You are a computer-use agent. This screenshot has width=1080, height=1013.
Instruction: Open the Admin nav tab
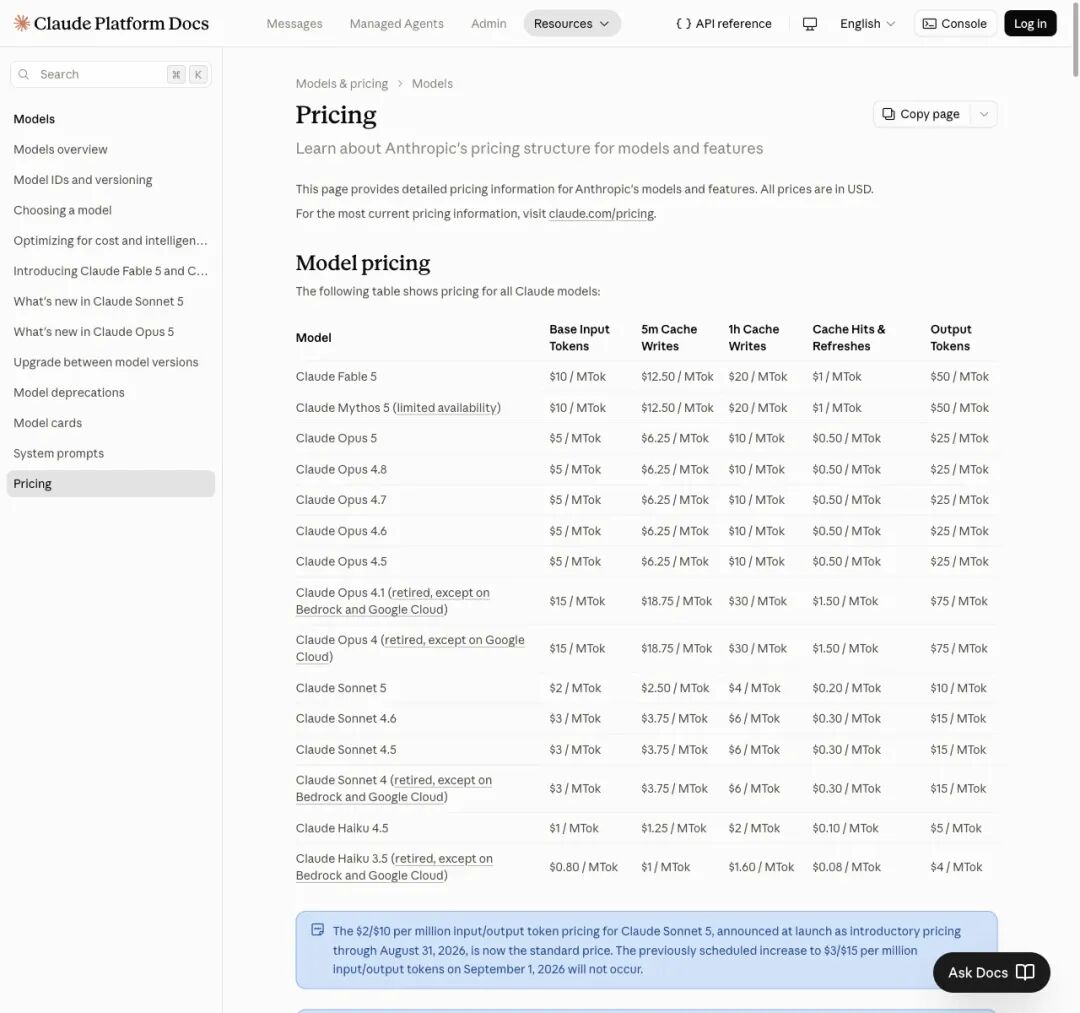[x=488, y=23]
